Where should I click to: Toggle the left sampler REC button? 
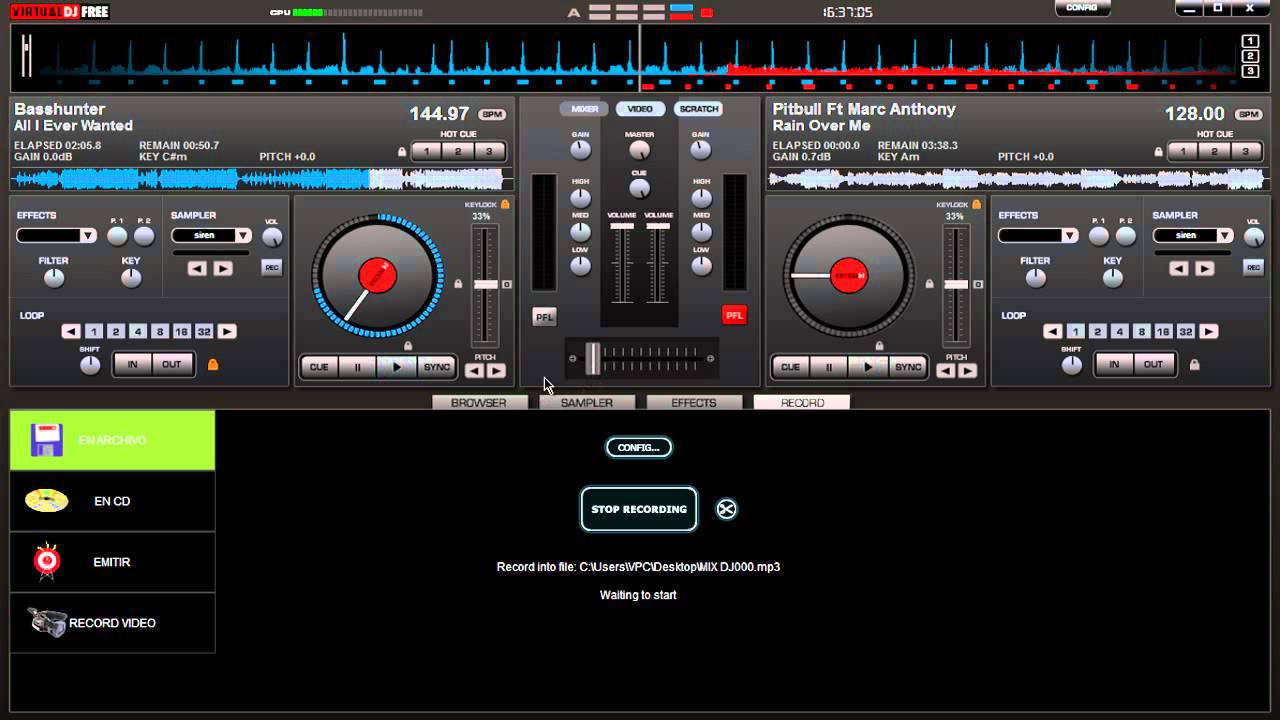pos(271,267)
